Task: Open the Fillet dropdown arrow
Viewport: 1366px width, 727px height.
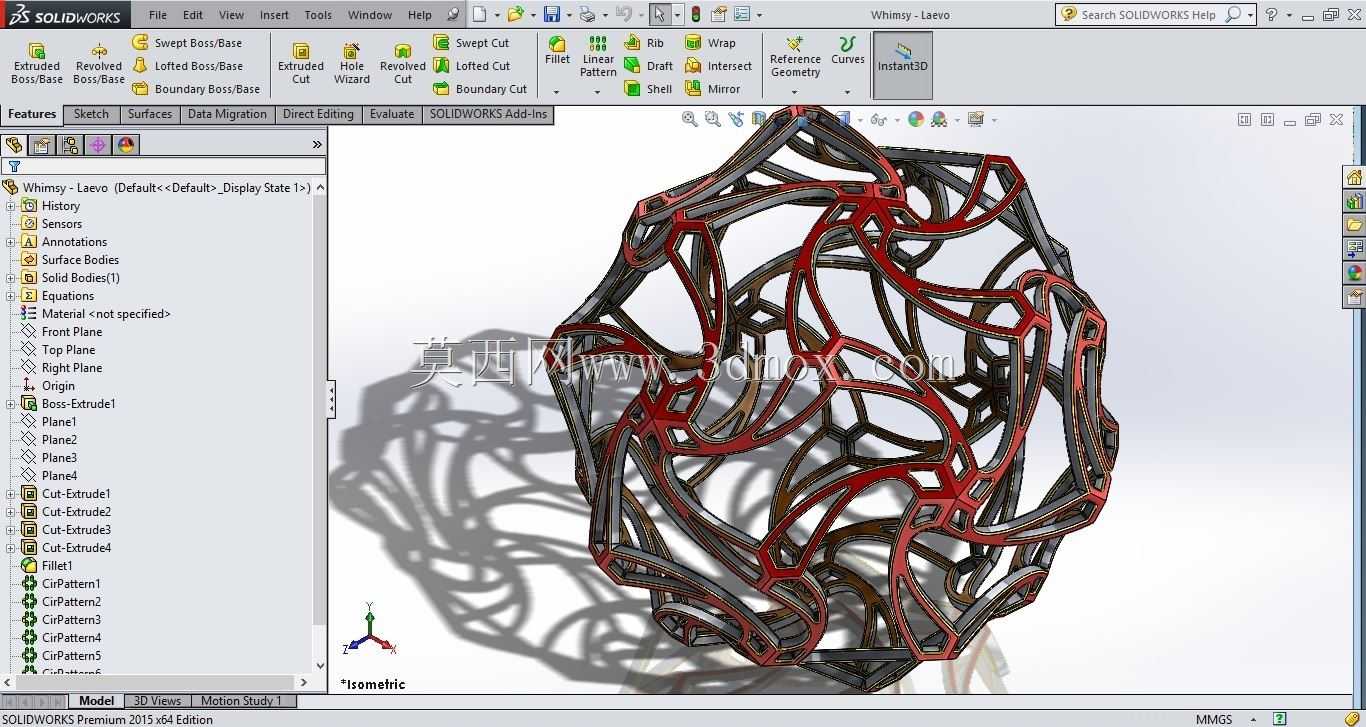Action: (x=557, y=92)
